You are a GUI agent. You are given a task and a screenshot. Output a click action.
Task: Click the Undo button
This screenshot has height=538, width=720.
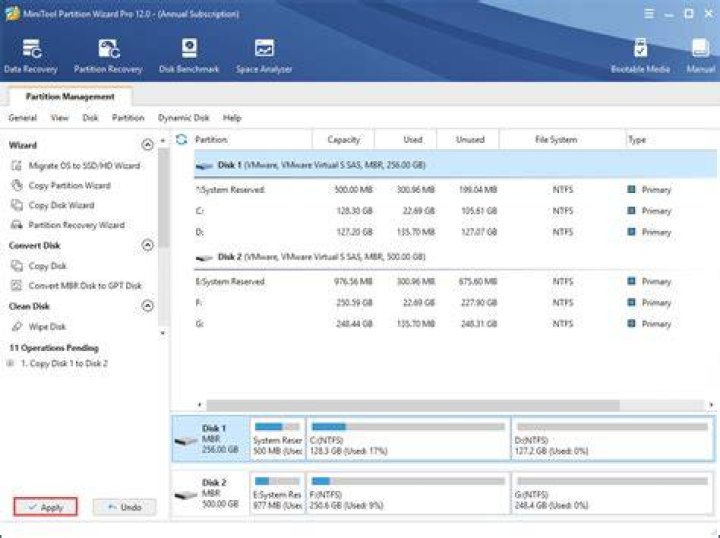coord(124,507)
